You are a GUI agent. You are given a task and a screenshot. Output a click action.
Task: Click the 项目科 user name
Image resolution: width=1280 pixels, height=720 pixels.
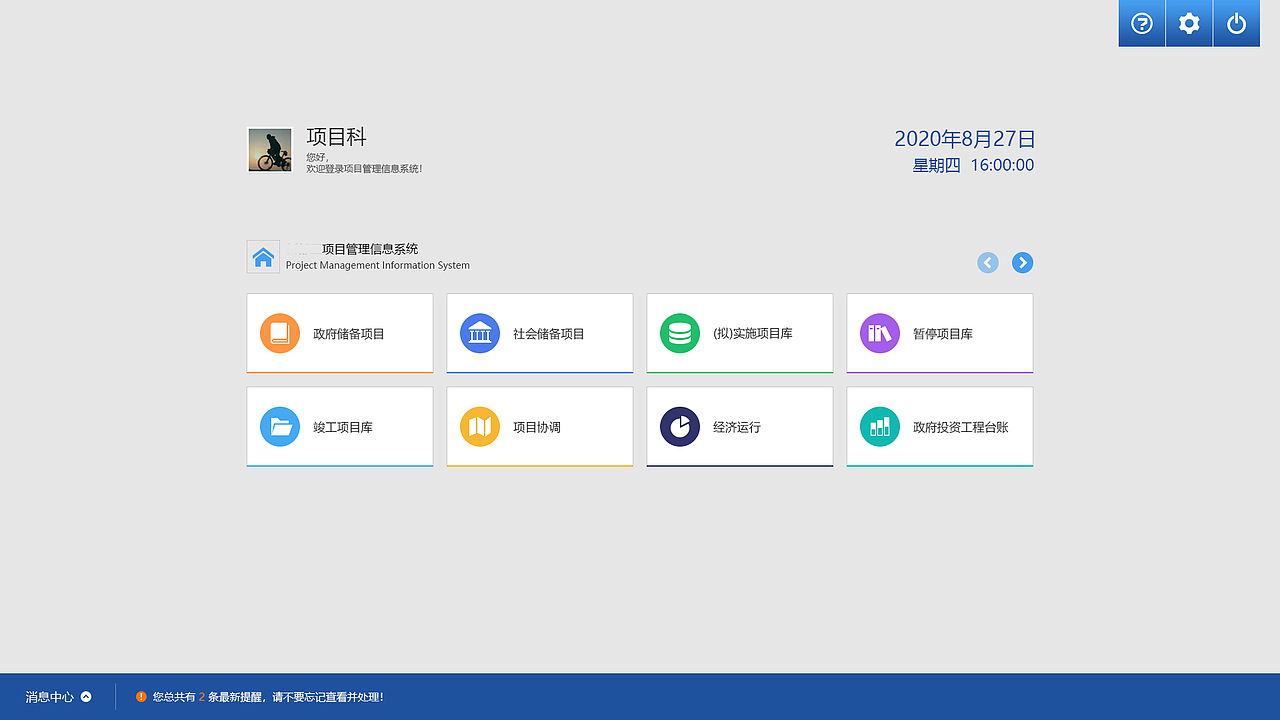(337, 138)
